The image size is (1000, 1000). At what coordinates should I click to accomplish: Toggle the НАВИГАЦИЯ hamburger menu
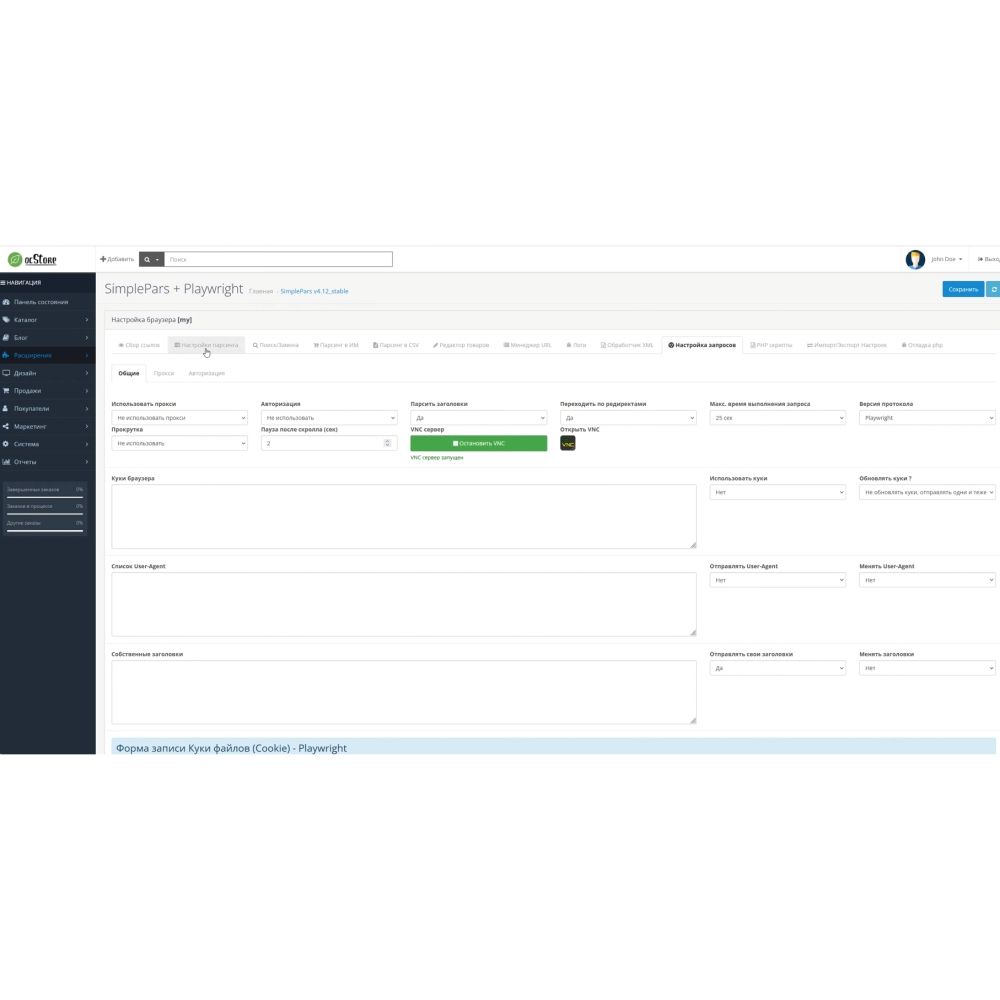22,283
